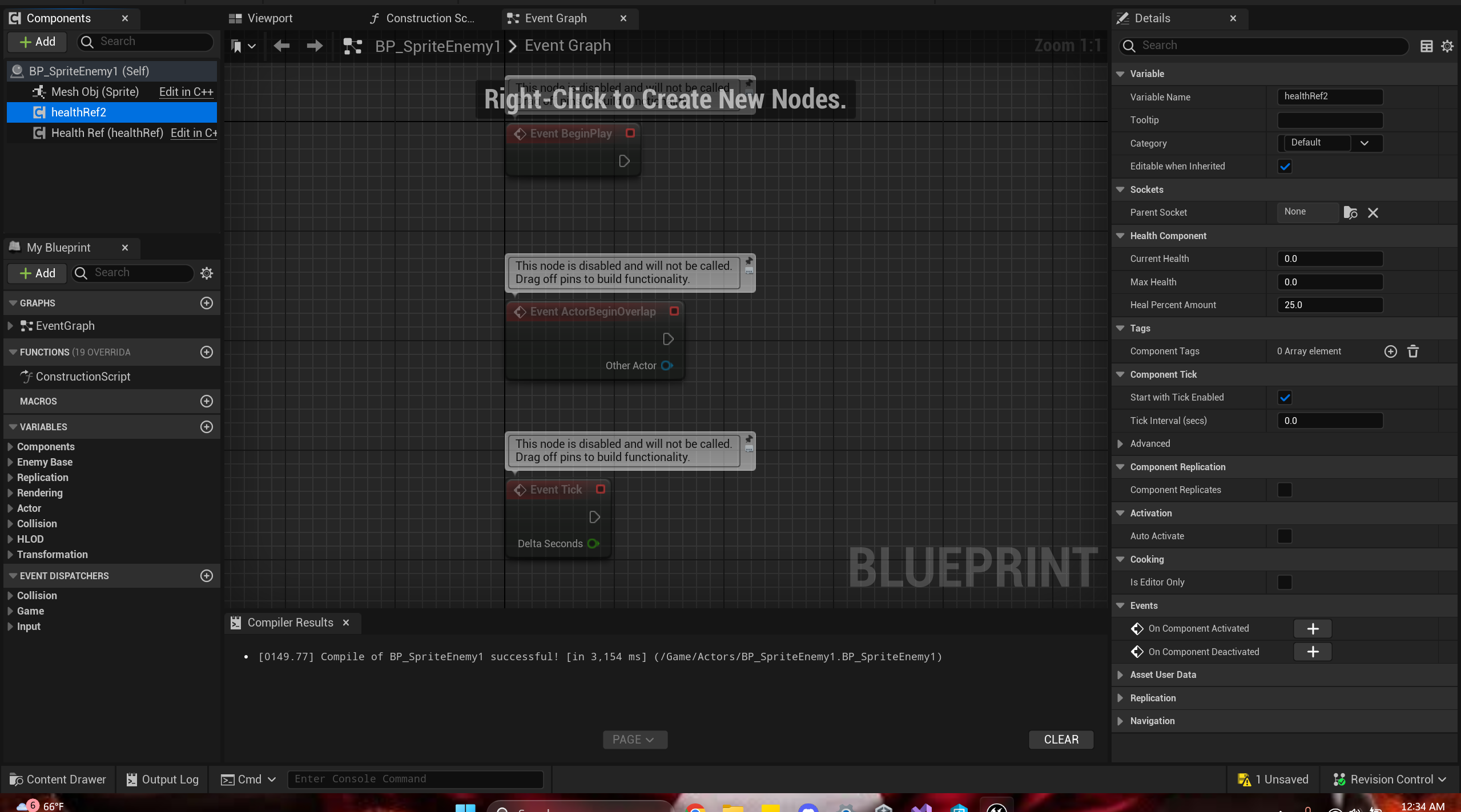Open My Blueprint settings gear
This screenshot has width=1461, height=812.
pyautogui.click(x=207, y=273)
